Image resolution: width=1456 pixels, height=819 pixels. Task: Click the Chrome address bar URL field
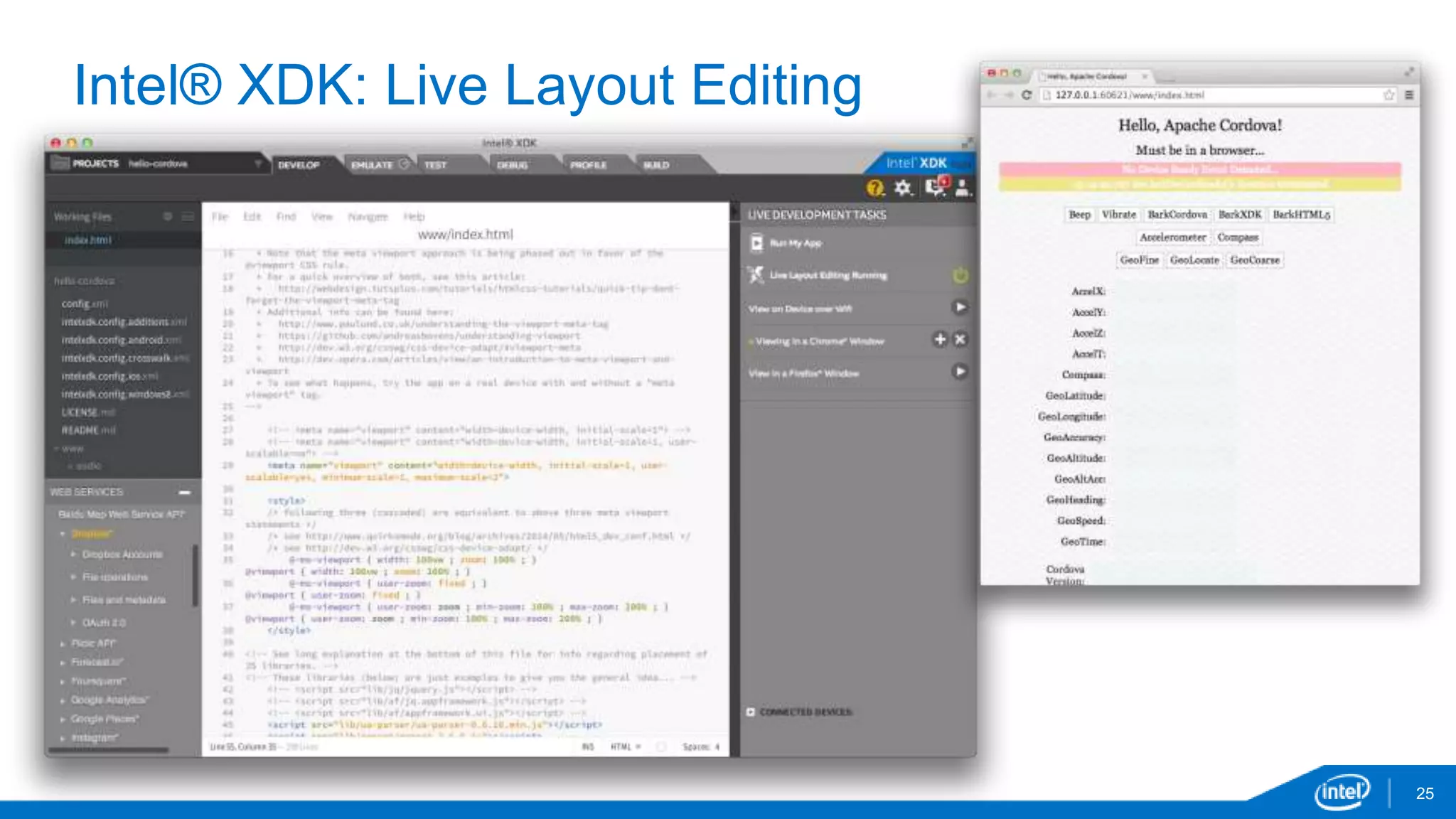pyautogui.click(x=1218, y=95)
